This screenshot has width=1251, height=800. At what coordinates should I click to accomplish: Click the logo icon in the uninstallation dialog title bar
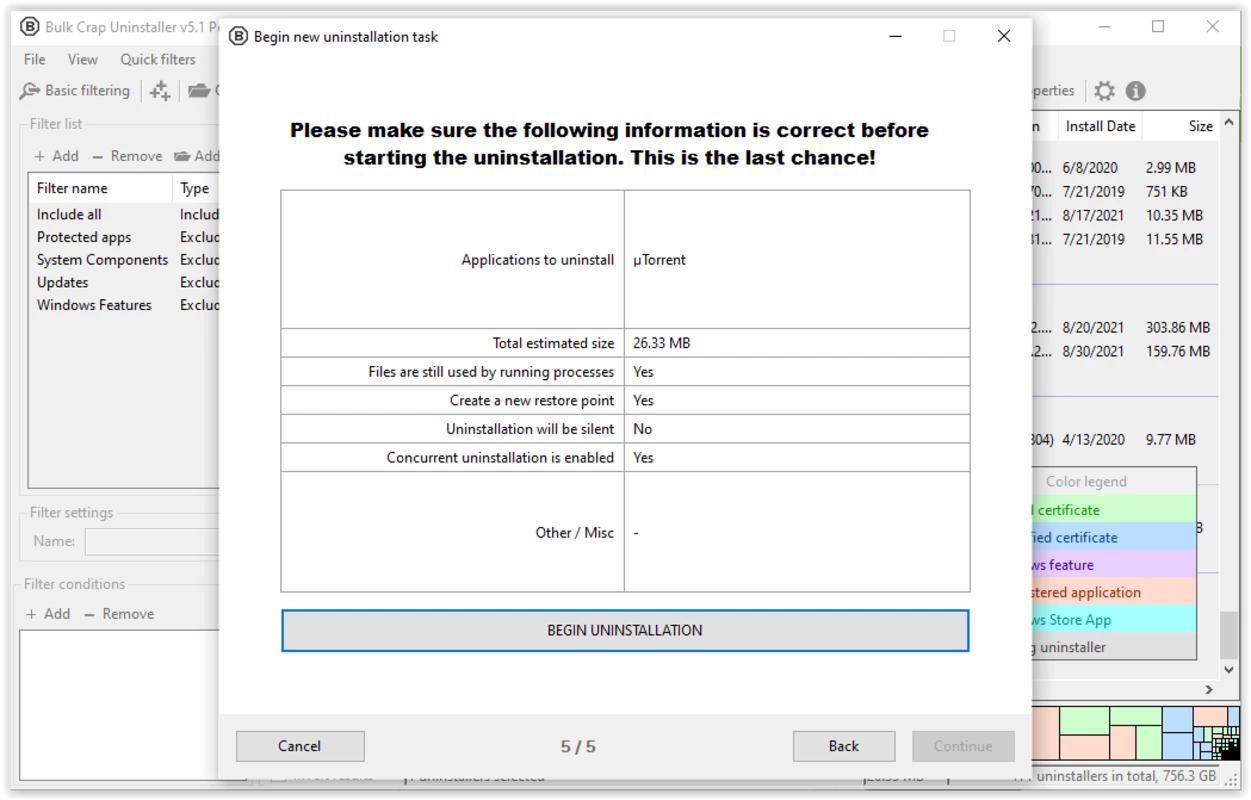pyautogui.click(x=238, y=36)
